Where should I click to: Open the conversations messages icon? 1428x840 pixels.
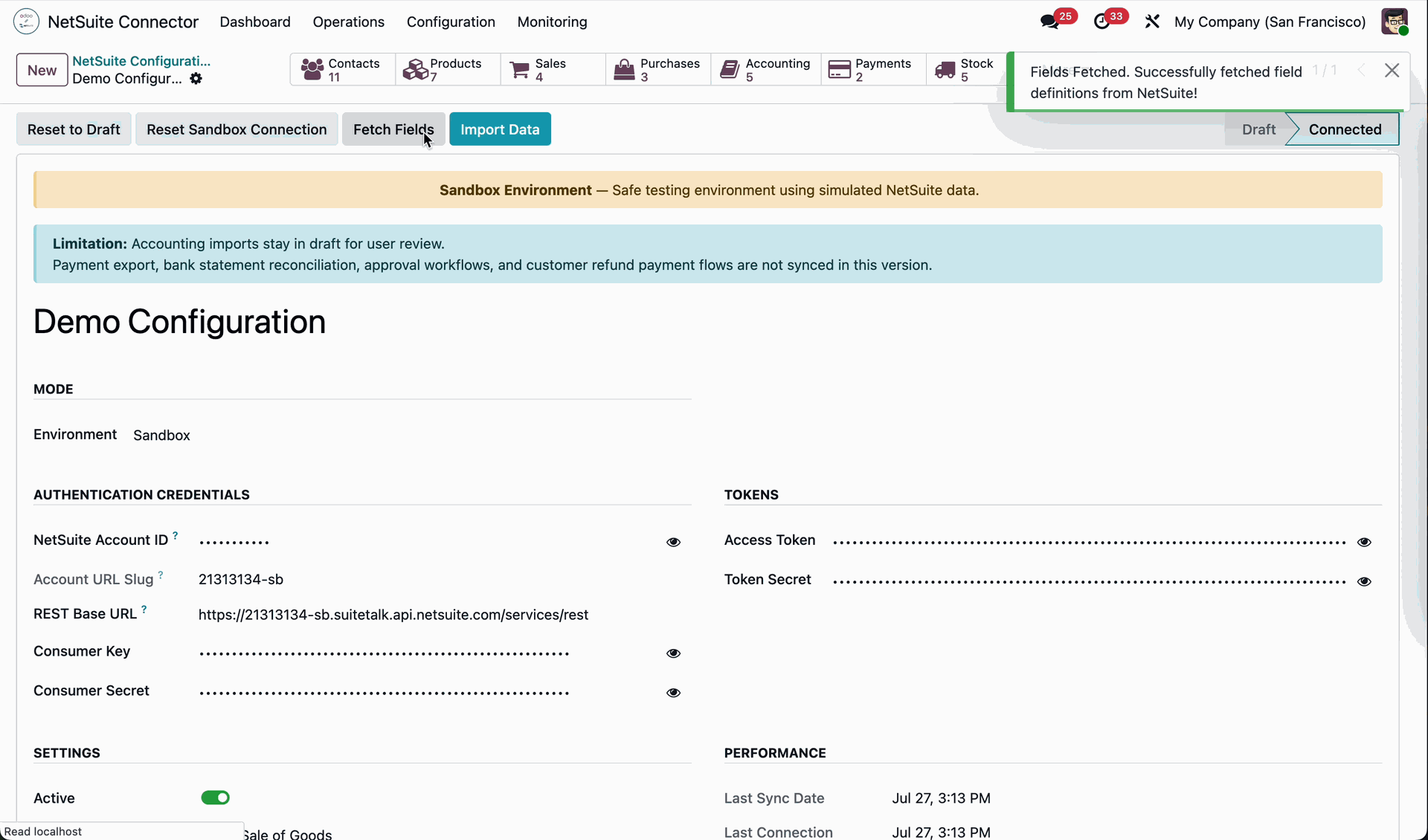pyautogui.click(x=1049, y=22)
